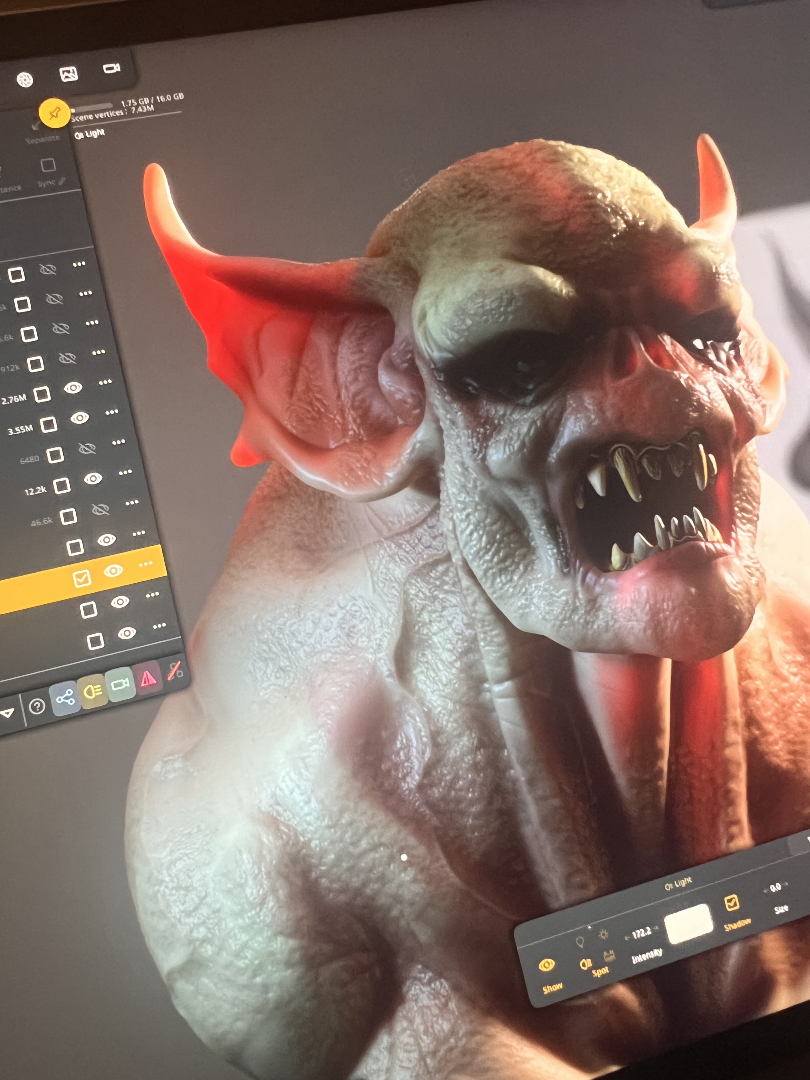
Task: Click the green add-camera icon
Action: pos(121,685)
